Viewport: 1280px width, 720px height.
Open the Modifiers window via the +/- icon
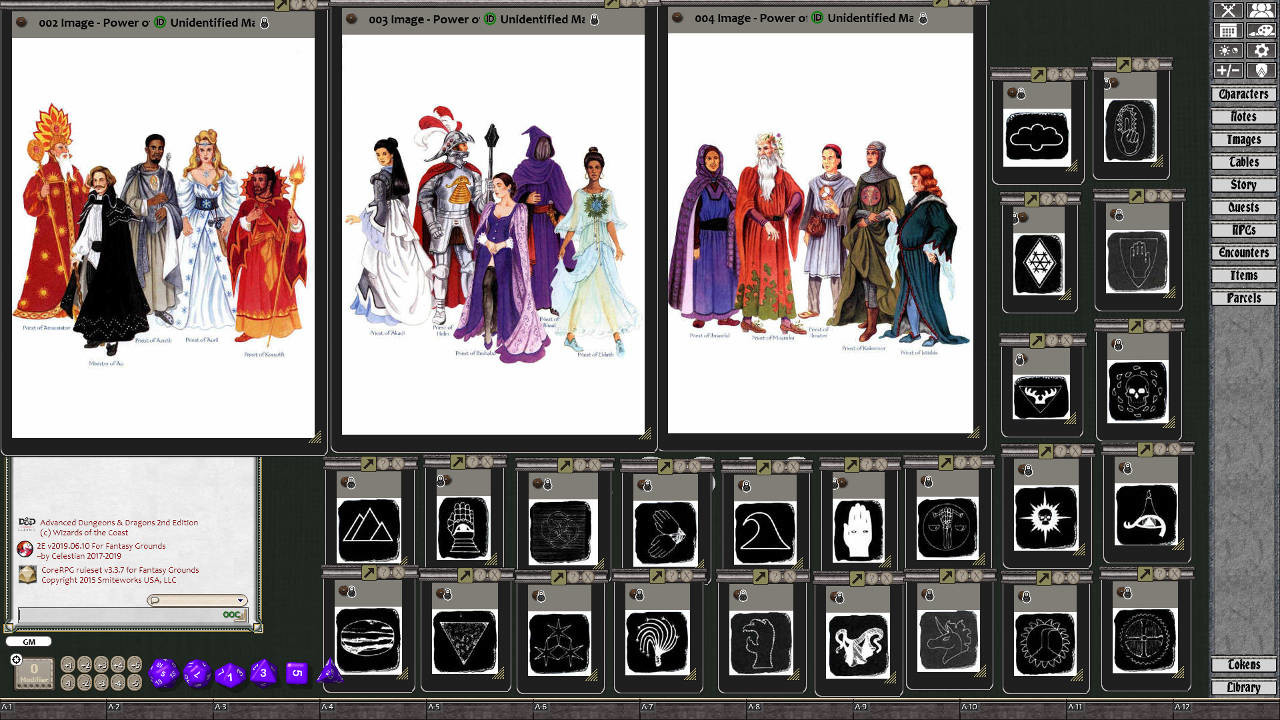click(1228, 70)
